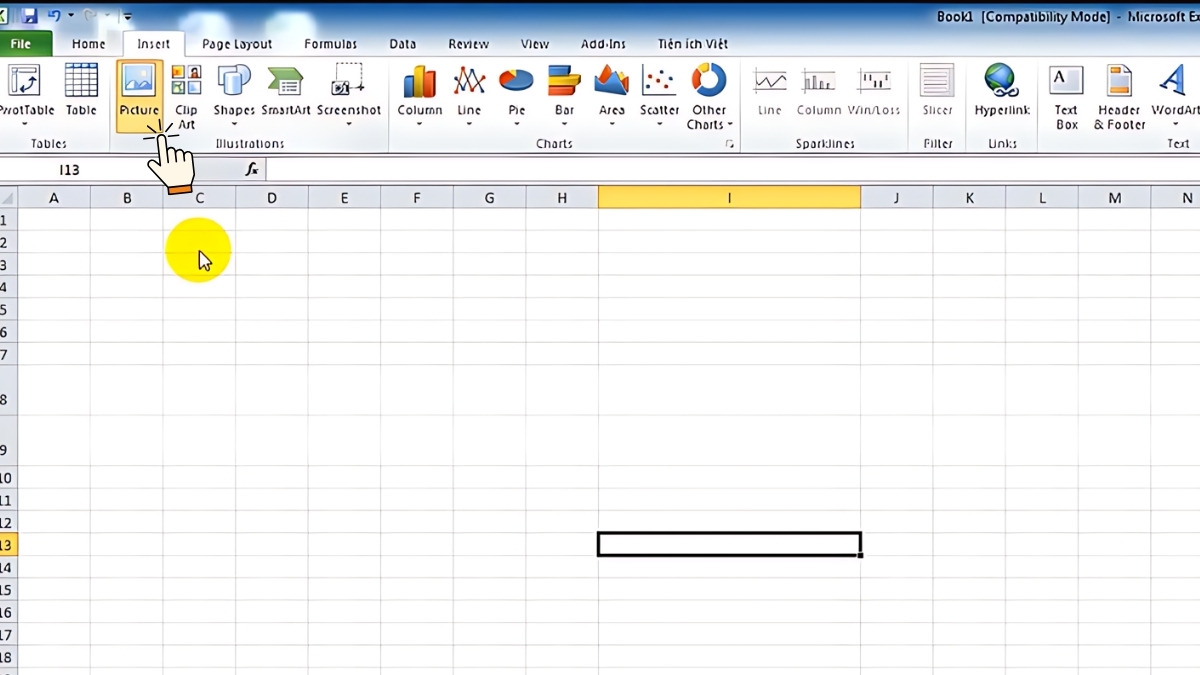This screenshot has width=1200, height=675.
Task: Click the Charts dialog launcher
Action: [729, 143]
